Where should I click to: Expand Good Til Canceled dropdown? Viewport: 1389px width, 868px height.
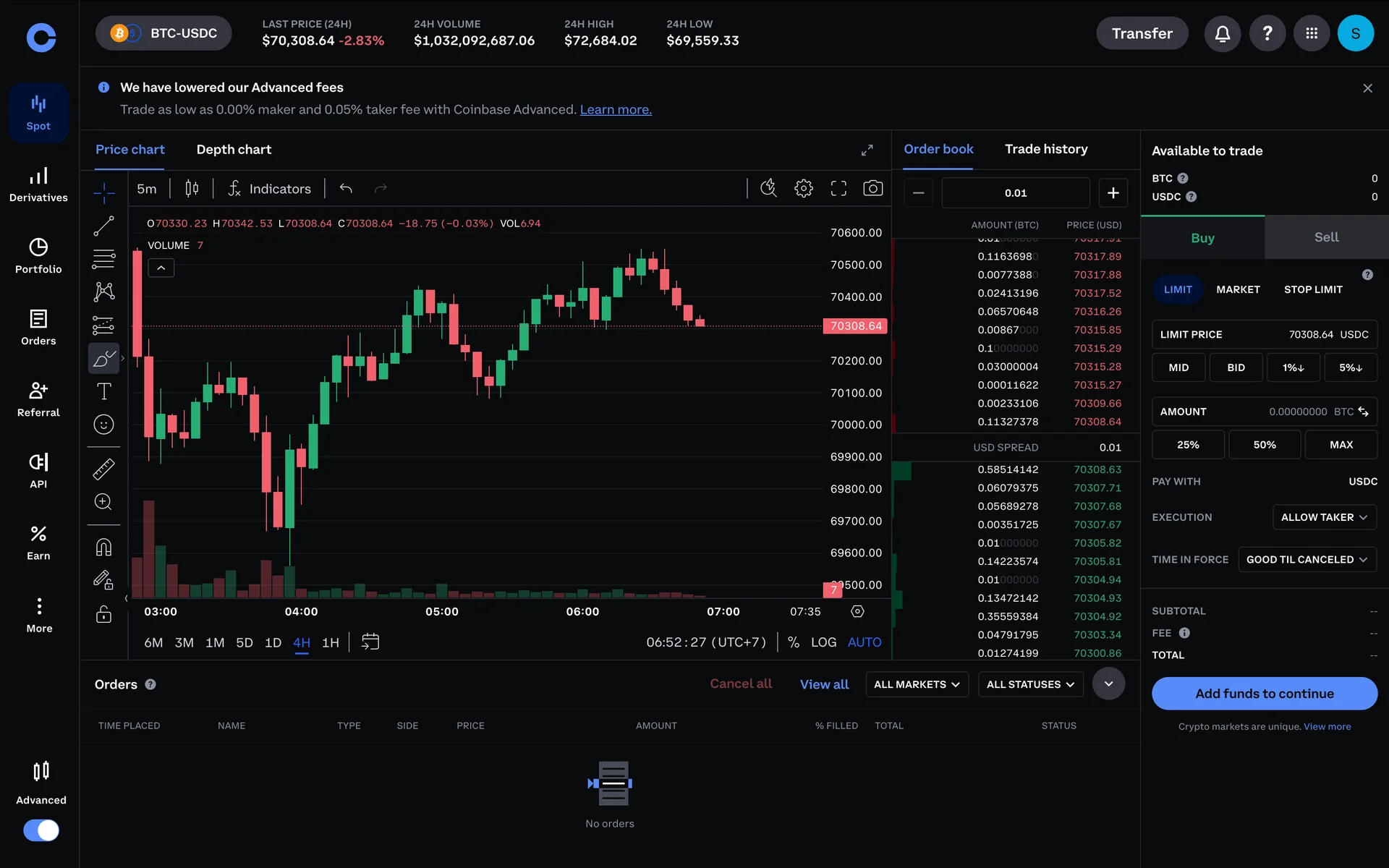(x=1307, y=559)
